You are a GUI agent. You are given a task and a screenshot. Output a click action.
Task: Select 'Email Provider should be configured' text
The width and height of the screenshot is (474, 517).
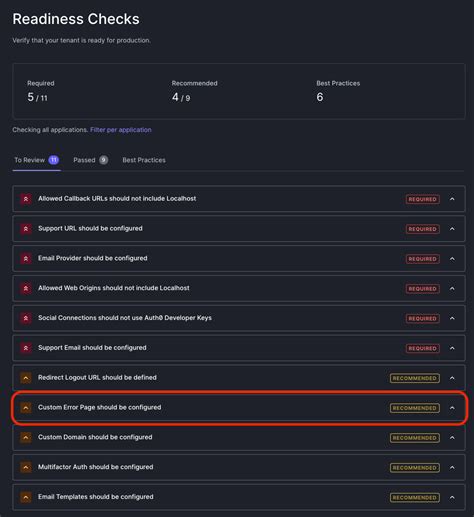[93, 258]
